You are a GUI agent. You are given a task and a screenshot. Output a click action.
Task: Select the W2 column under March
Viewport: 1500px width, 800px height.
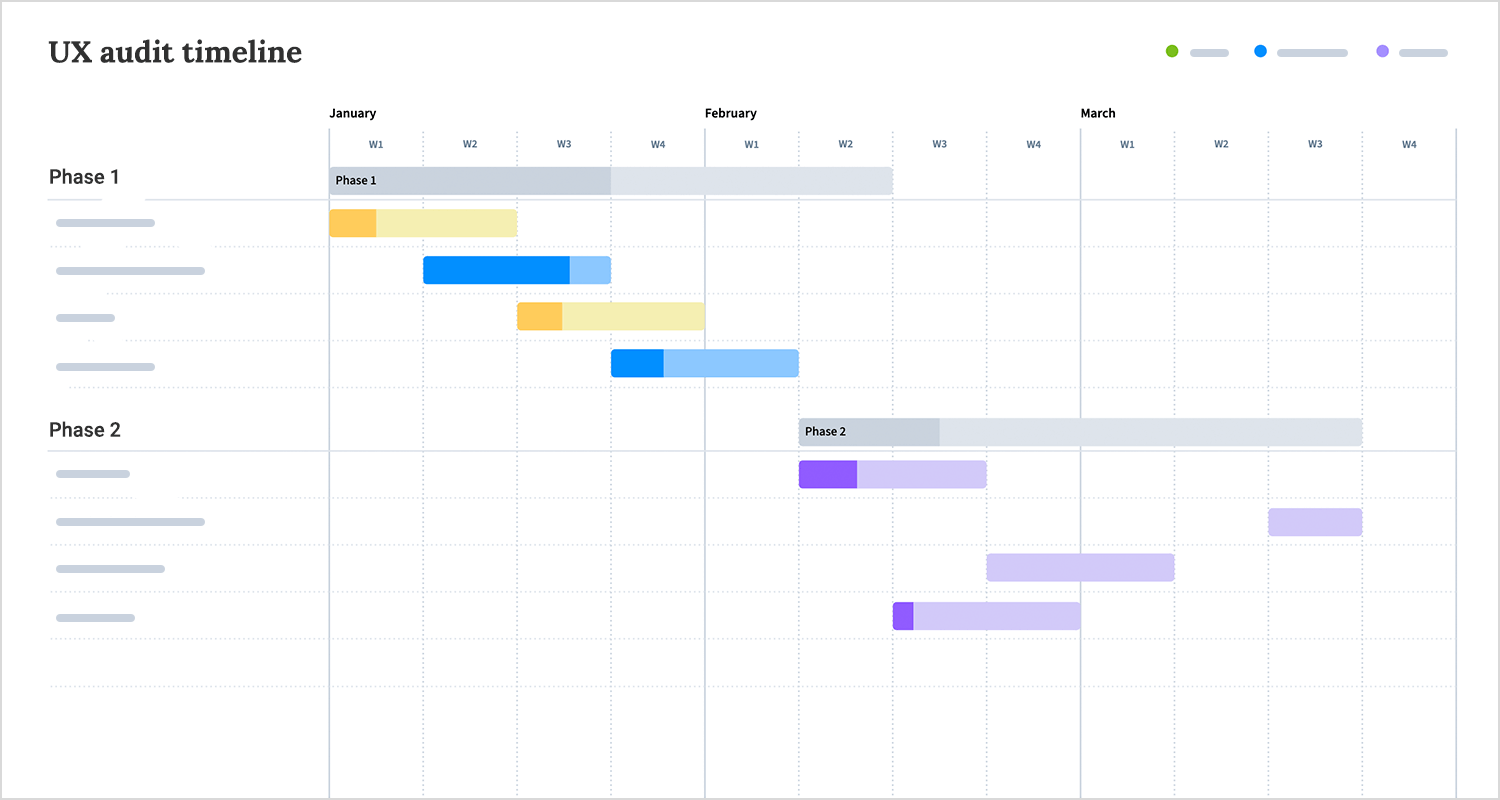point(1221,144)
